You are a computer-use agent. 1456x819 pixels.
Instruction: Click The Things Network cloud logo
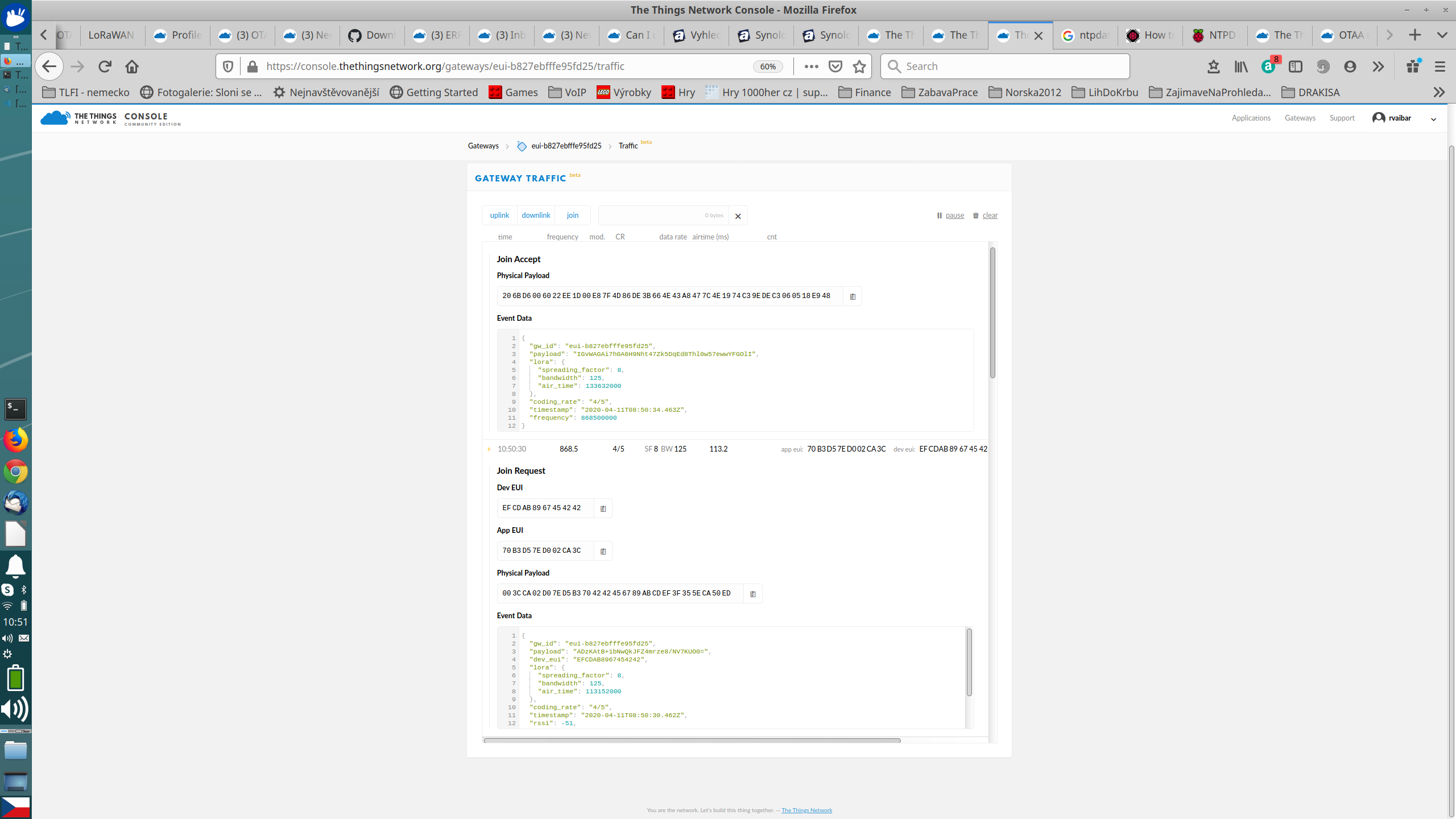coord(55,118)
